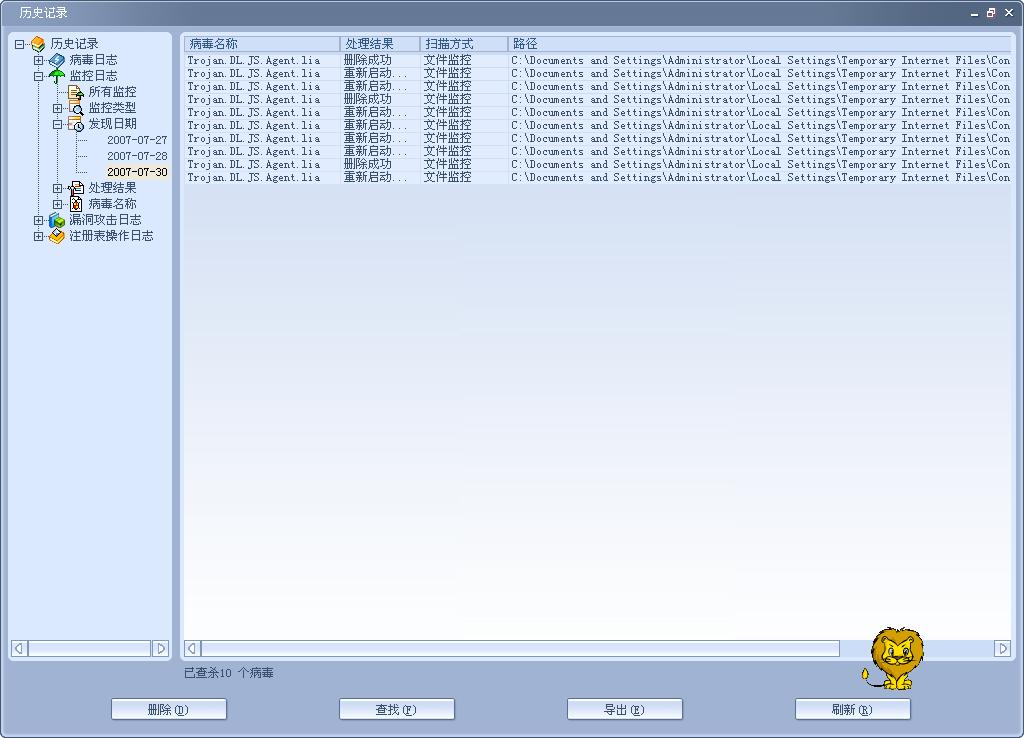Expand the 处理结果 node
The image size is (1024, 738).
[57, 188]
